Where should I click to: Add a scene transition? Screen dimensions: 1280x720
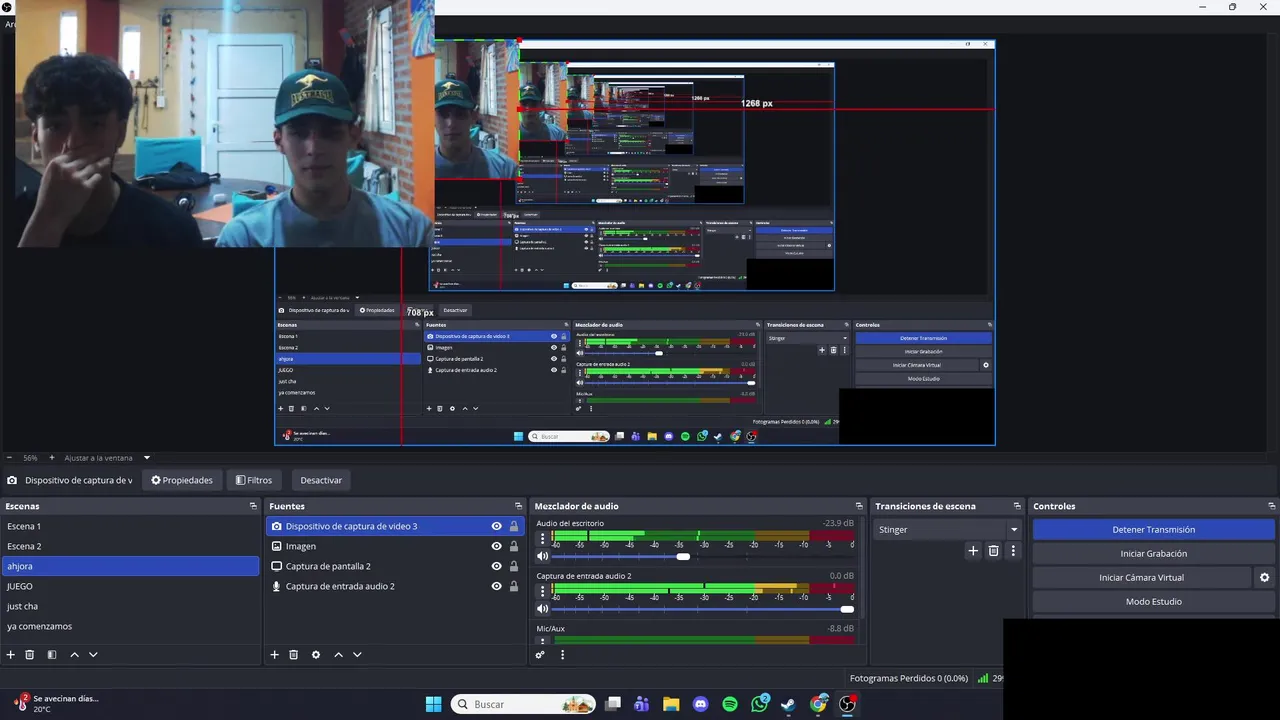click(973, 551)
